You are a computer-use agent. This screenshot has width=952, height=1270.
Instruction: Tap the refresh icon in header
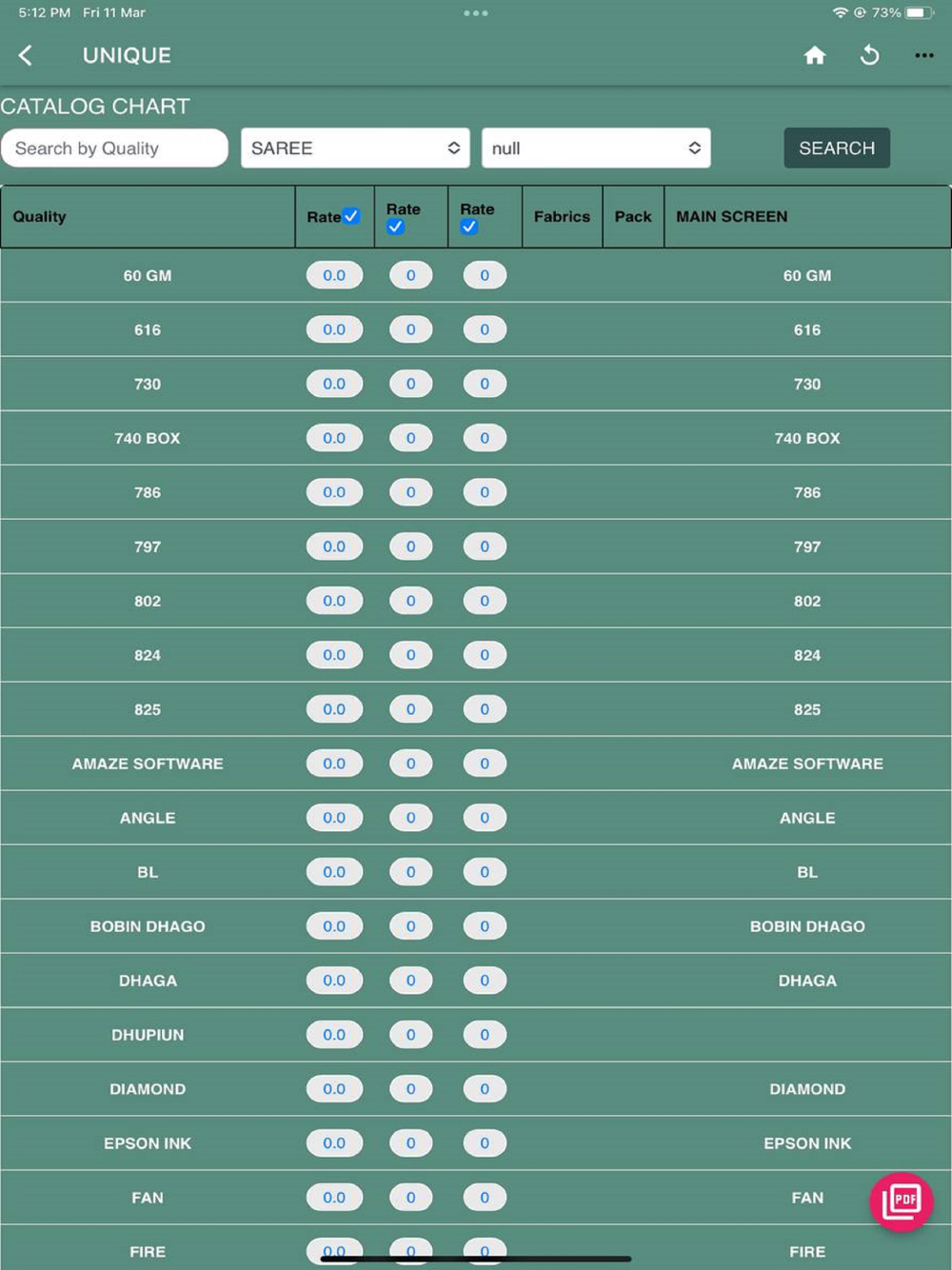pyautogui.click(x=869, y=55)
